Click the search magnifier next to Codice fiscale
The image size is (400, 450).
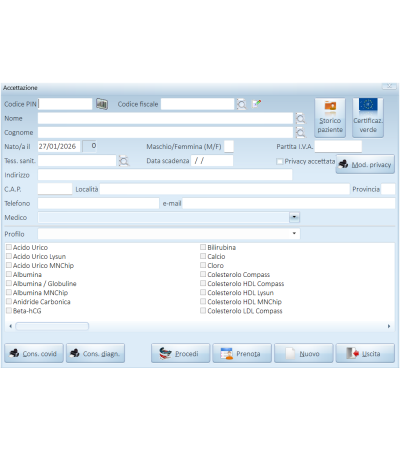click(x=241, y=104)
